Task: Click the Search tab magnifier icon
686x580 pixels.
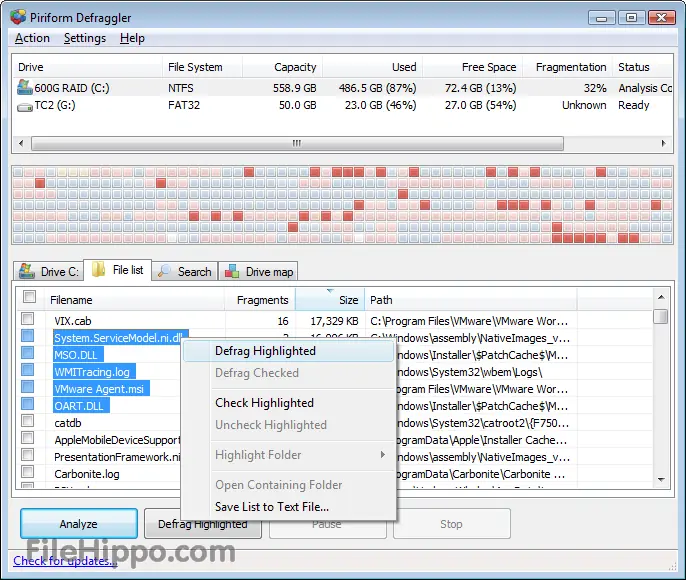Action: click(x=164, y=271)
